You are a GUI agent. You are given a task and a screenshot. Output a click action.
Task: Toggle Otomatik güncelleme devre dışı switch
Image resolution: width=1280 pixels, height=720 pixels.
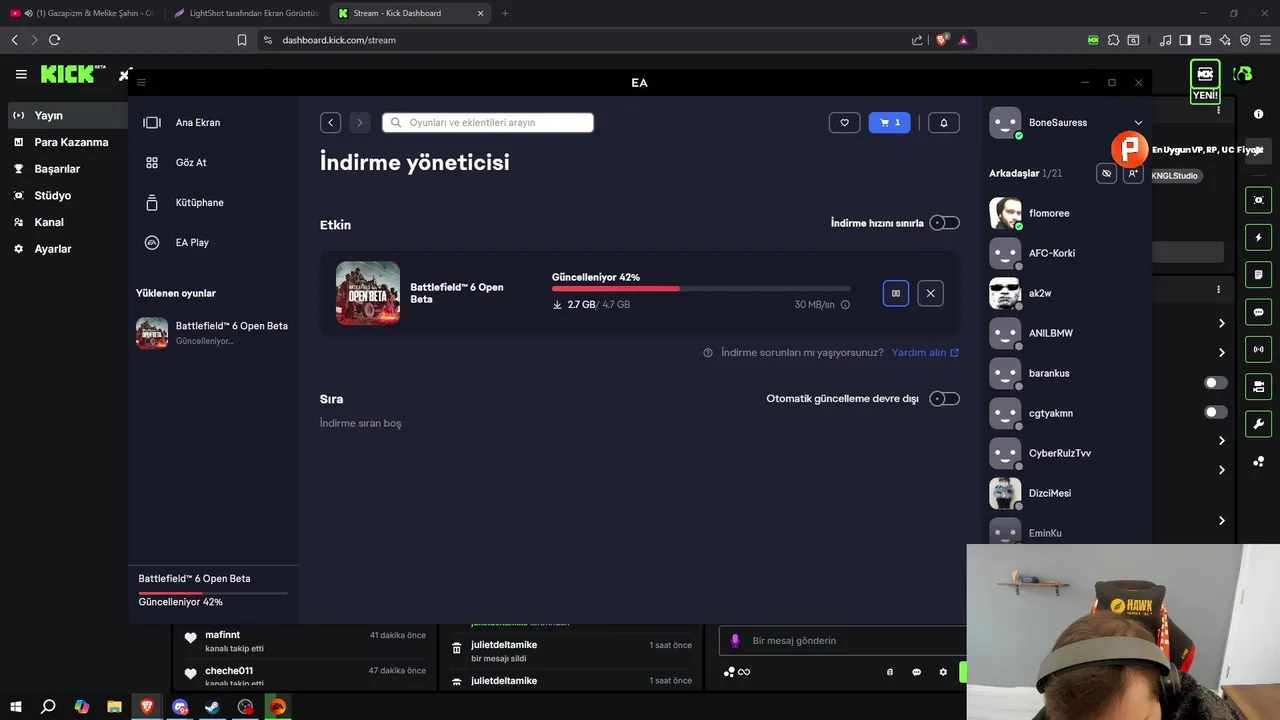944,398
